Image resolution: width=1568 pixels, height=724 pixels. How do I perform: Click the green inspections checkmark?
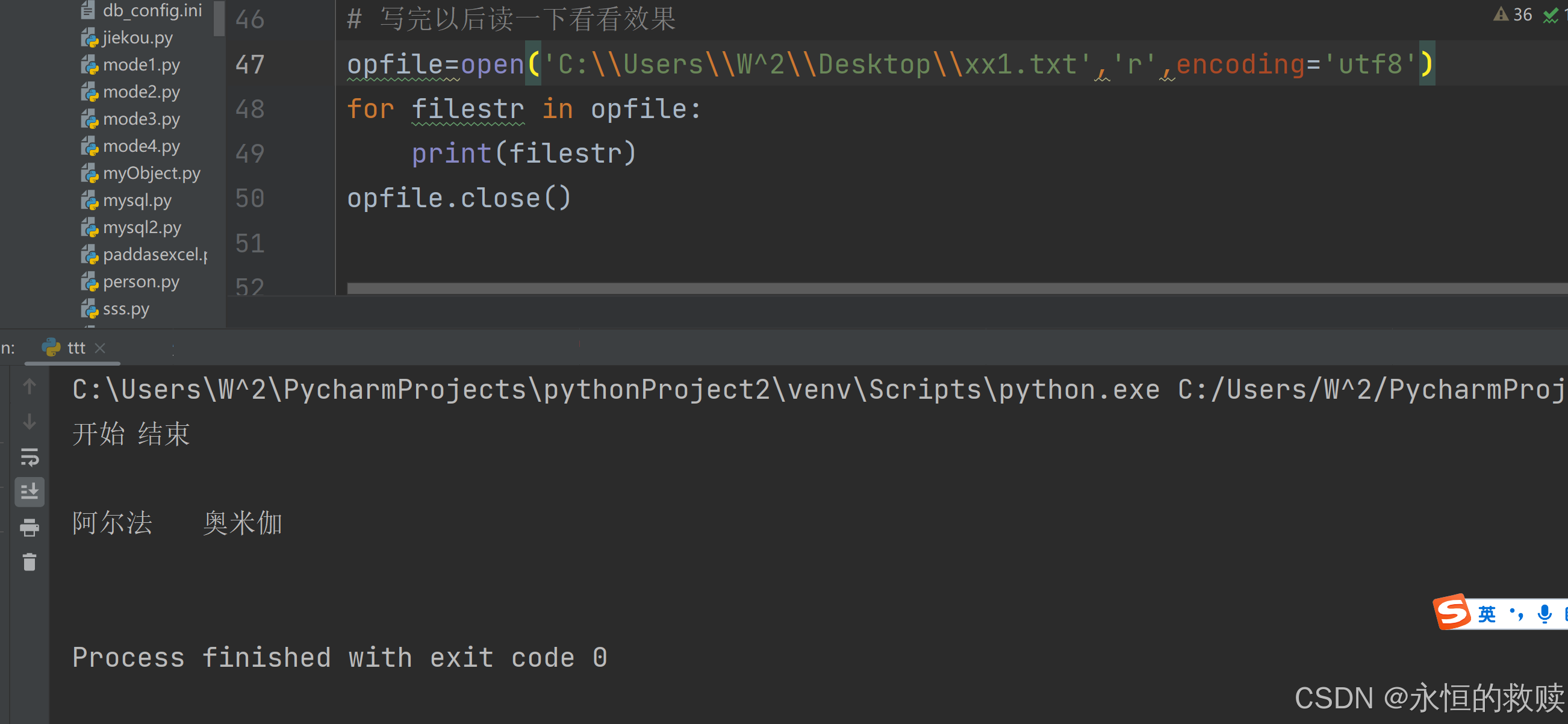tap(1551, 14)
